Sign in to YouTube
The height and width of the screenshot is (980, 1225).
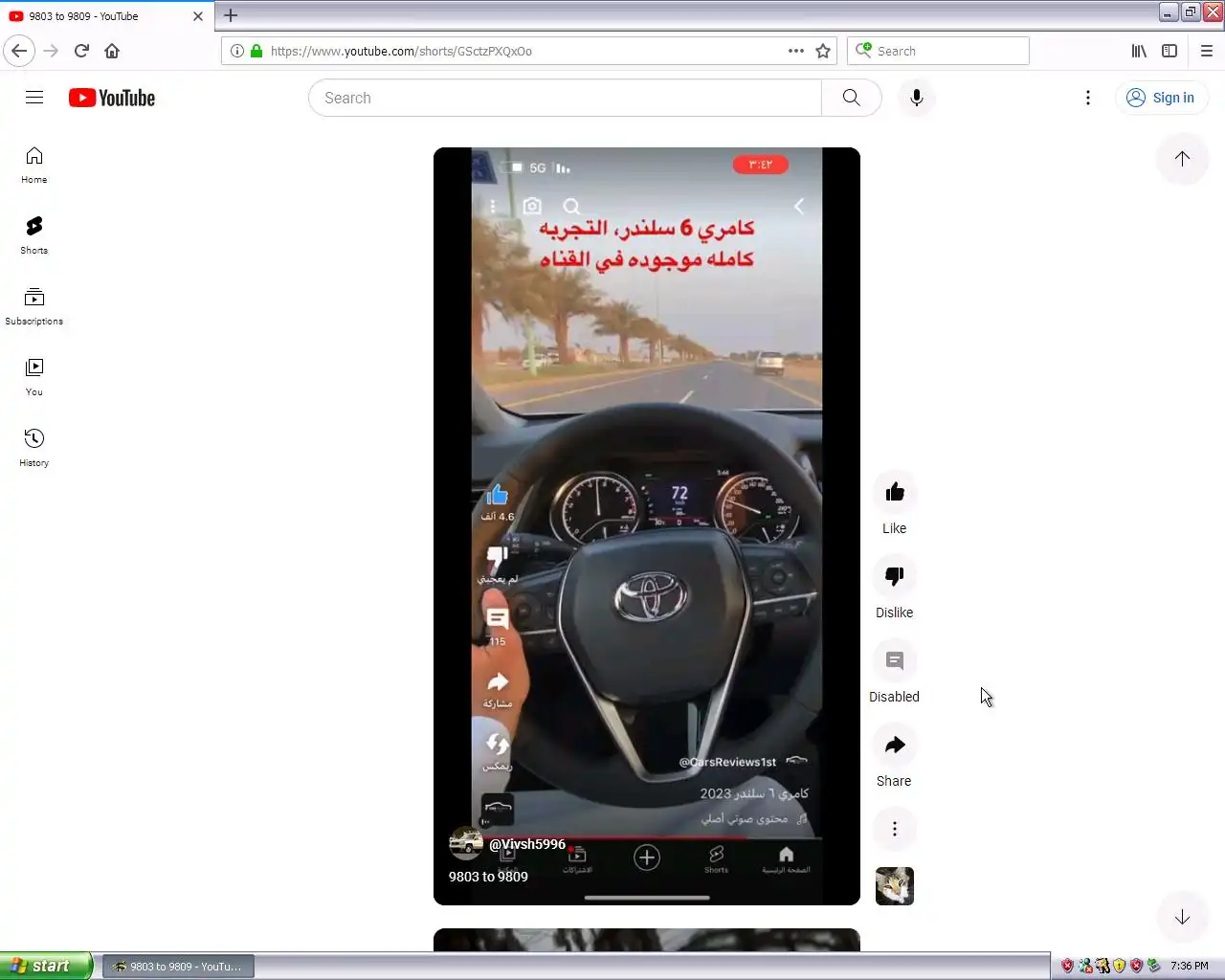pos(1161,98)
